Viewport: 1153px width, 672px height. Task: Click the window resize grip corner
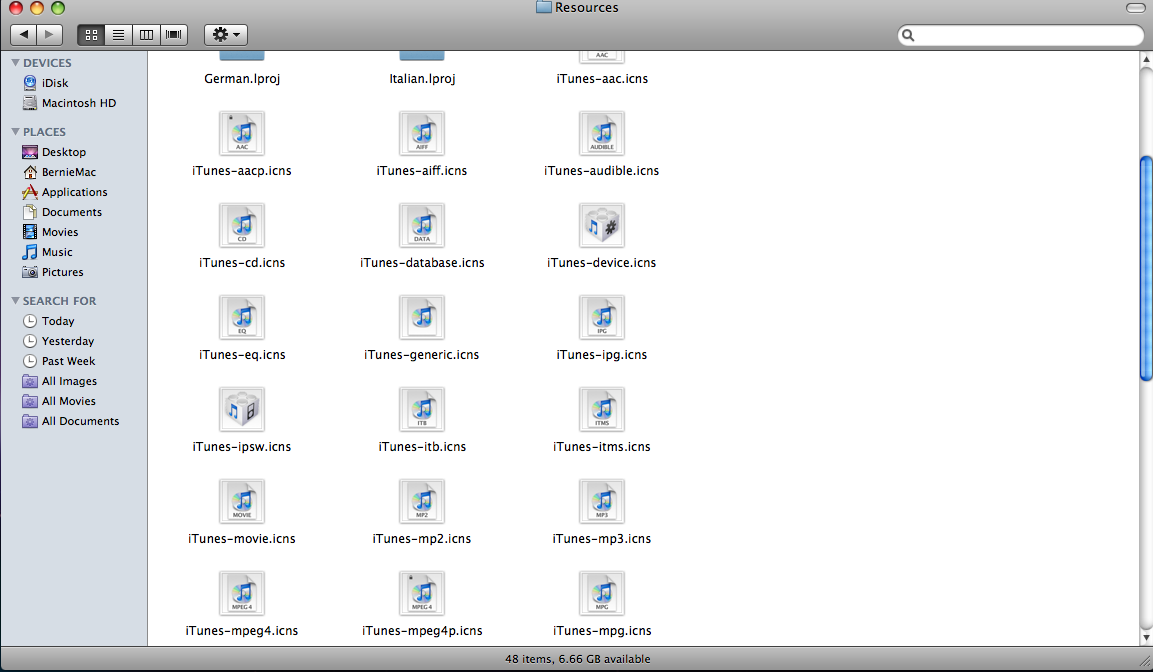(1145, 660)
